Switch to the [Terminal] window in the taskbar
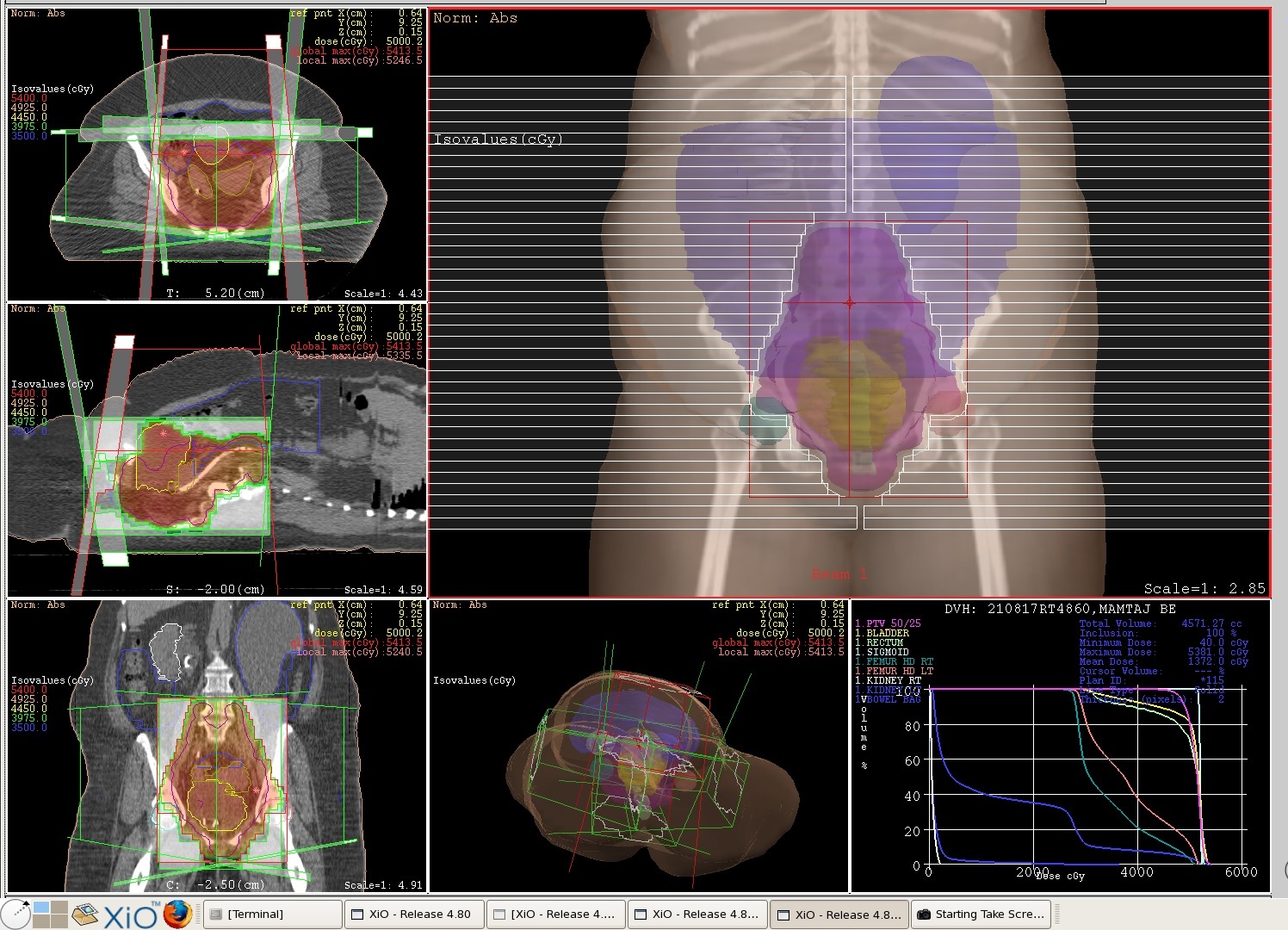Image resolution: width=1288 pixels, height=930 pixels. click(274, 914)
